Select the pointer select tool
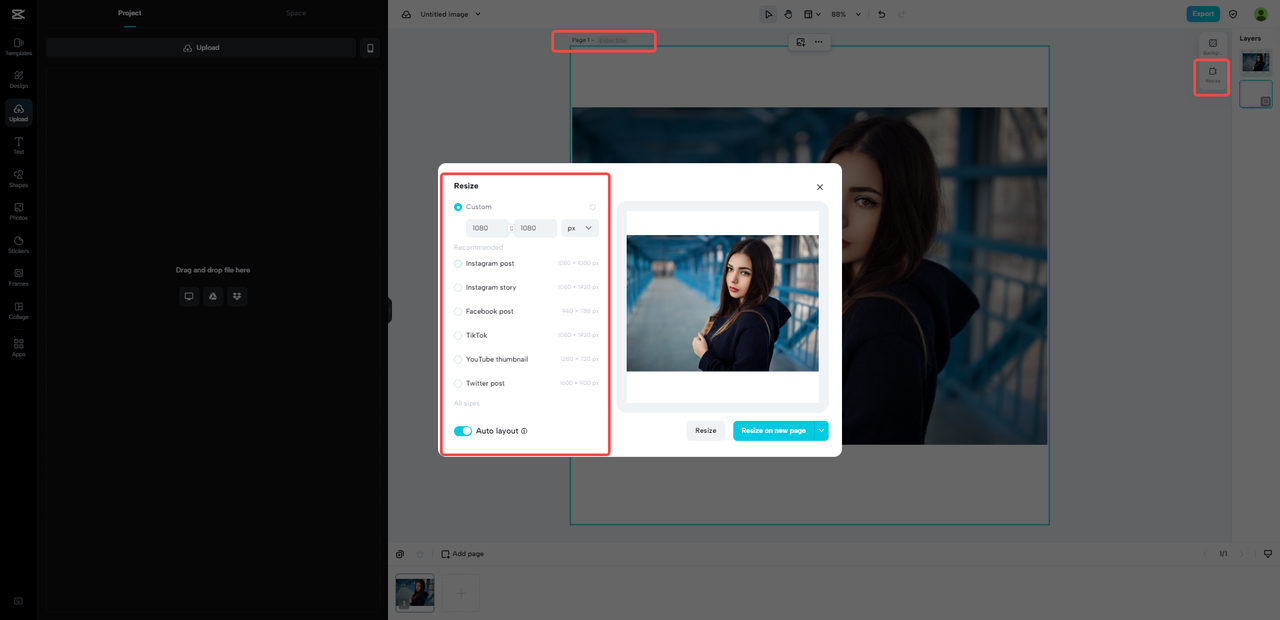 click(x=768, y=14)
